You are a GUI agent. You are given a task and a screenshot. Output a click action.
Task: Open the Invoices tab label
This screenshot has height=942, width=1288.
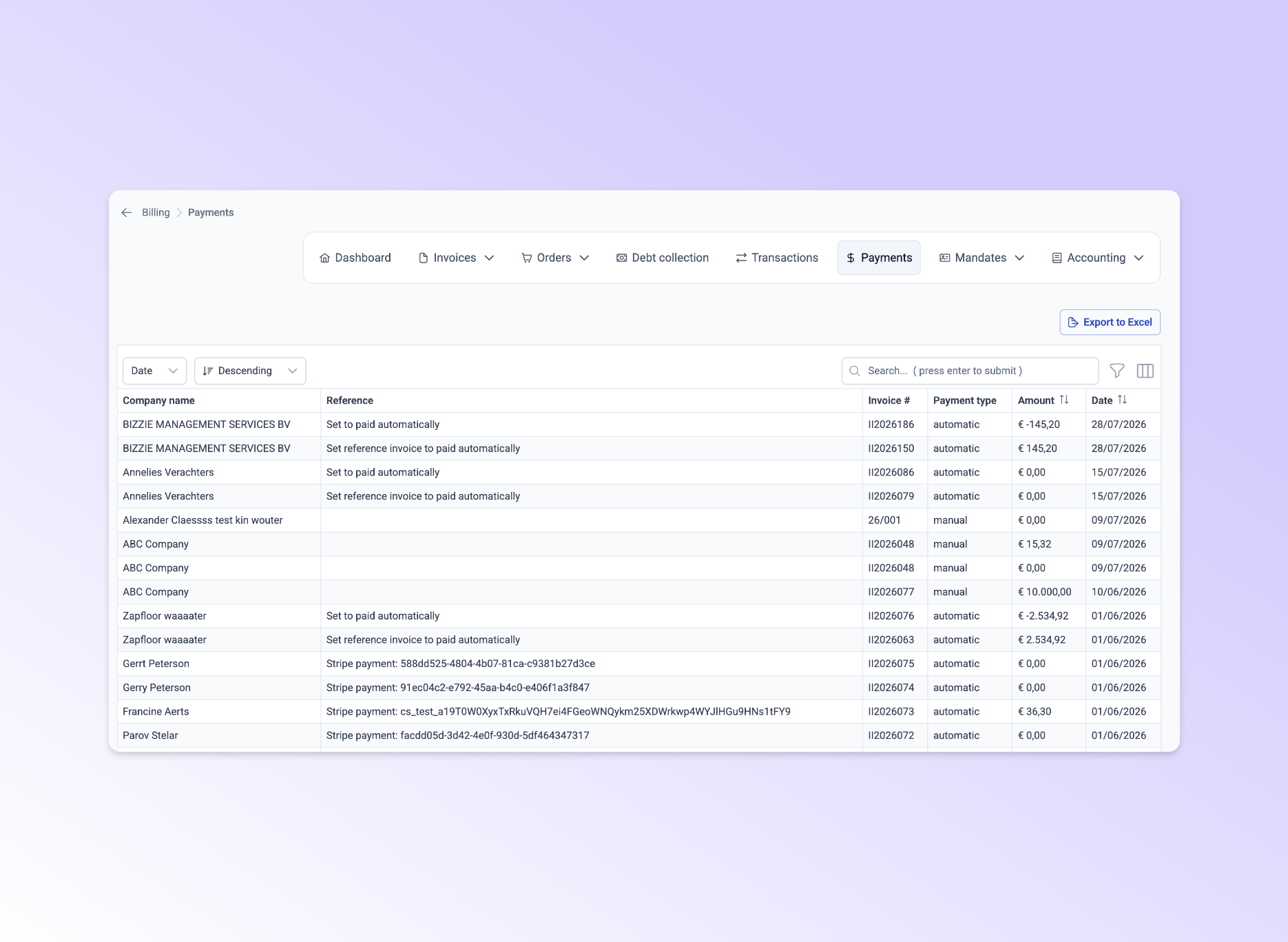click(x=455, y=258)
